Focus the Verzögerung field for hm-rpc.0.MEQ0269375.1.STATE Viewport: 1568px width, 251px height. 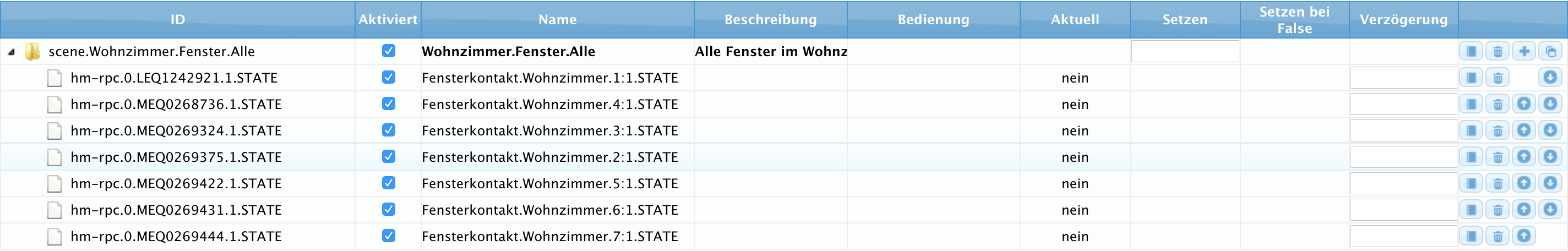pyautogui.click(x=1403, y=157)
